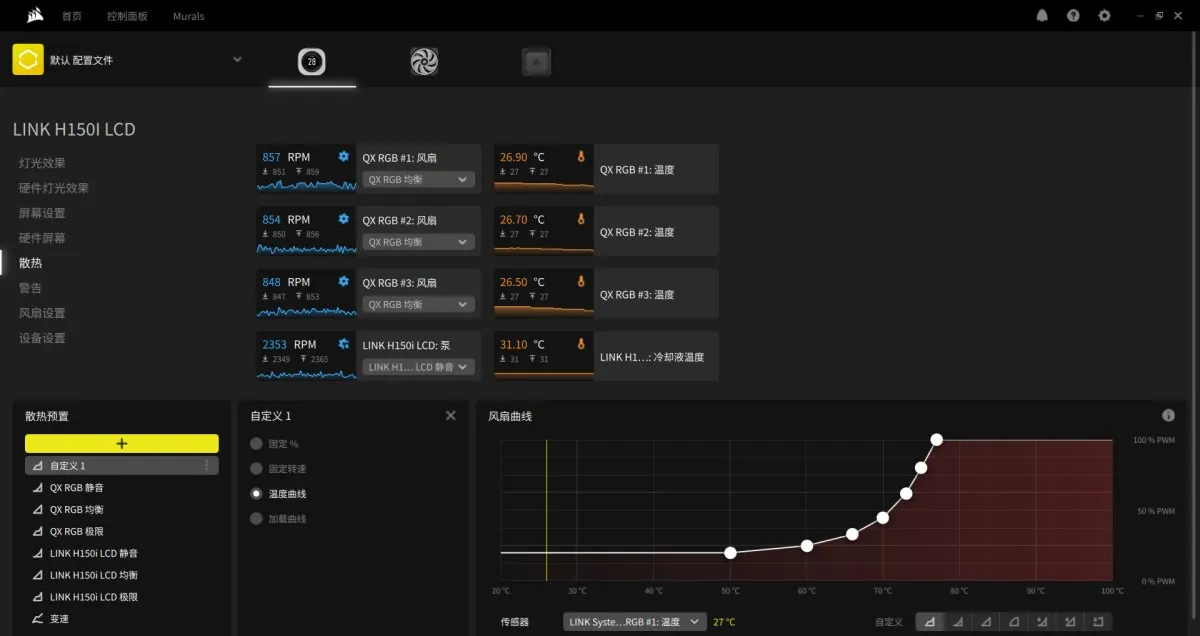1200x636 pixels.
Task: Select the 固定转速 radio option
Action: [x=256, y=468]
